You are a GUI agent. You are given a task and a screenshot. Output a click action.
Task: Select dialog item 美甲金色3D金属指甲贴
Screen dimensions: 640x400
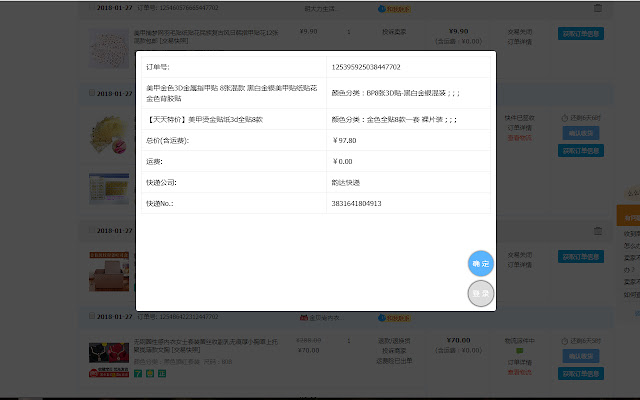pyautogui.click(x=231, y=93)
